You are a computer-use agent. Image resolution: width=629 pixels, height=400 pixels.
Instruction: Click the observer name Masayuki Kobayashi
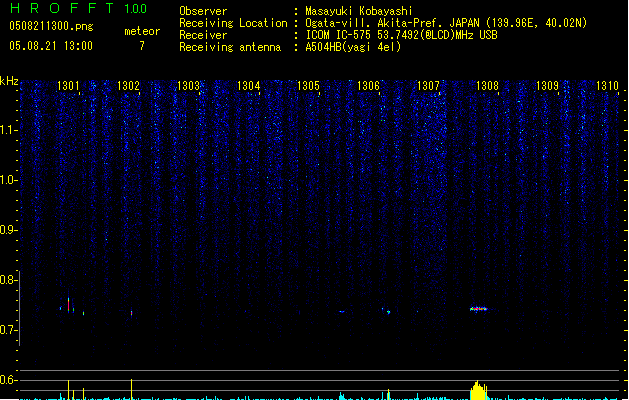(x=359, y=11)
